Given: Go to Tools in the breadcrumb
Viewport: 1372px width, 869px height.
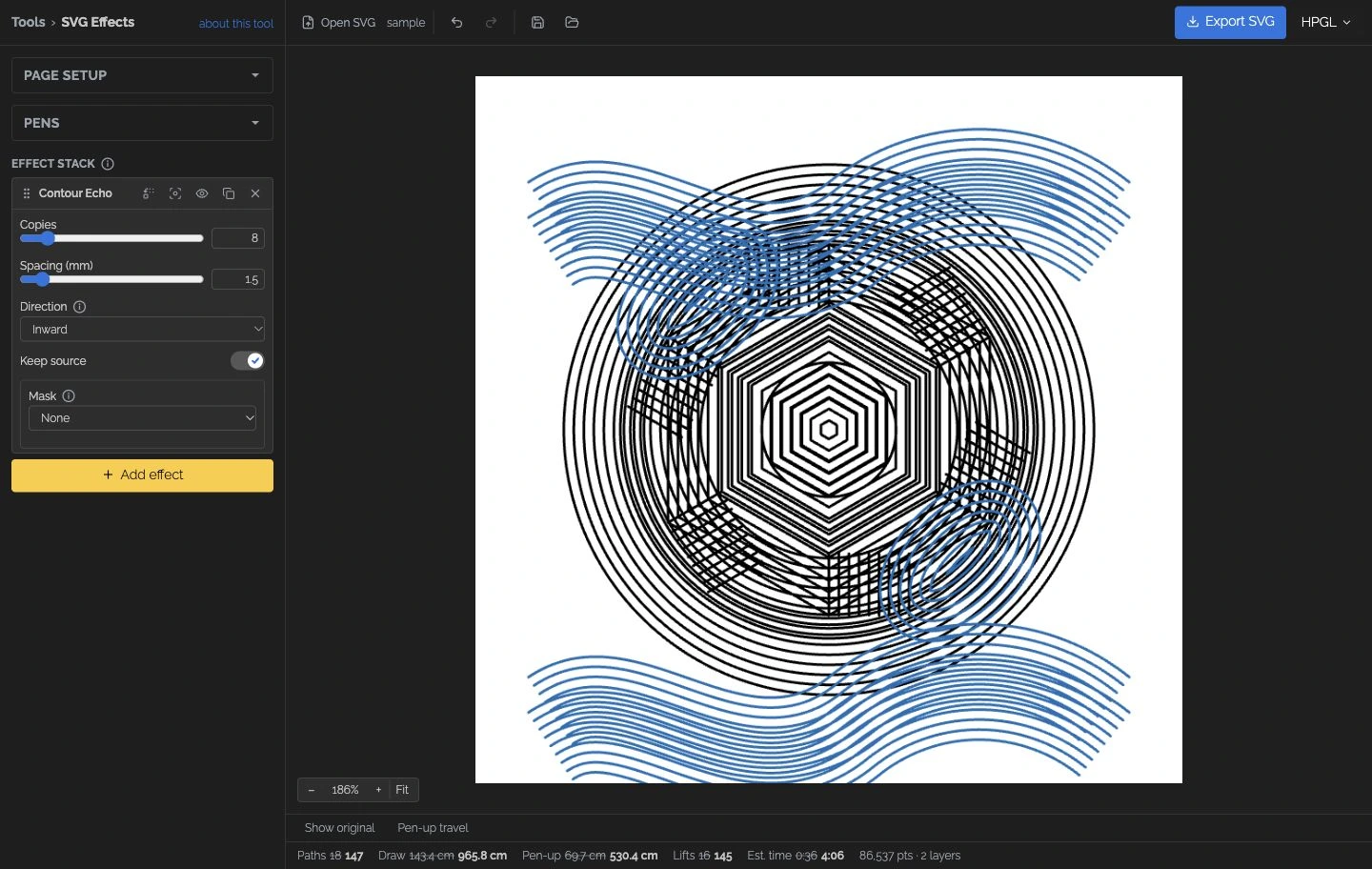Looking at the screenshot, I should click(29, 22).
